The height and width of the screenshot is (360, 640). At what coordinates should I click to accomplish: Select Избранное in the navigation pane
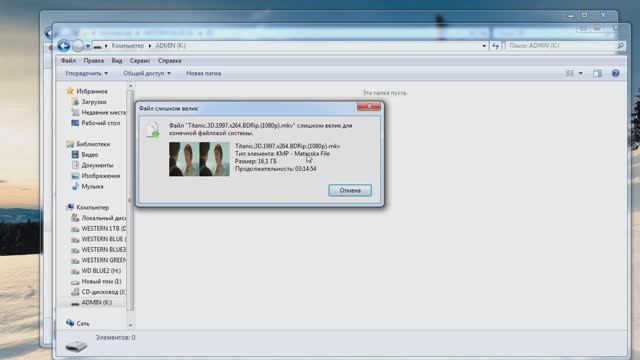point(92,91)
